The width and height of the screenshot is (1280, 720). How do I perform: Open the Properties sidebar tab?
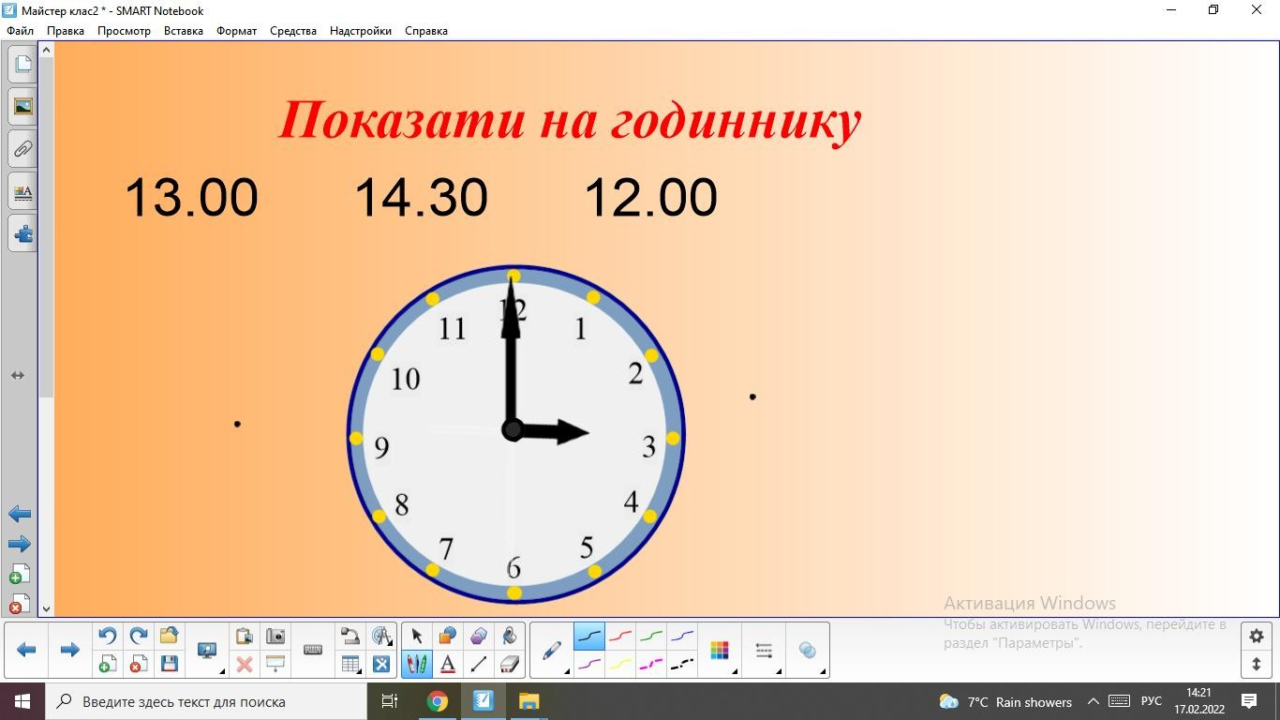pyautogui.click(x=22, y=192)
